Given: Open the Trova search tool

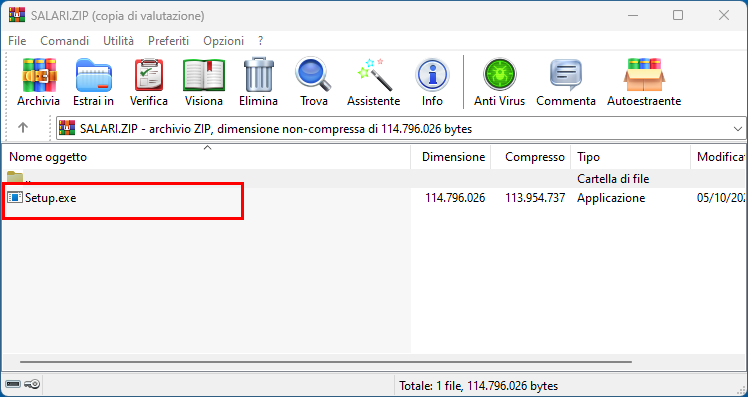Looking at the screenshot, I should tap(313, 82).
